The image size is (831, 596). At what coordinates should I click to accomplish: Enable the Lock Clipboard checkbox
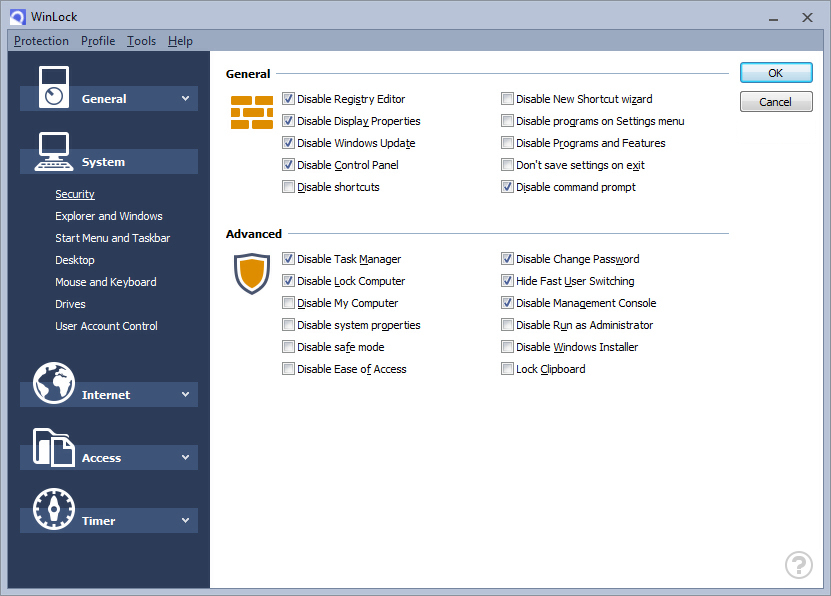(508, 369)
